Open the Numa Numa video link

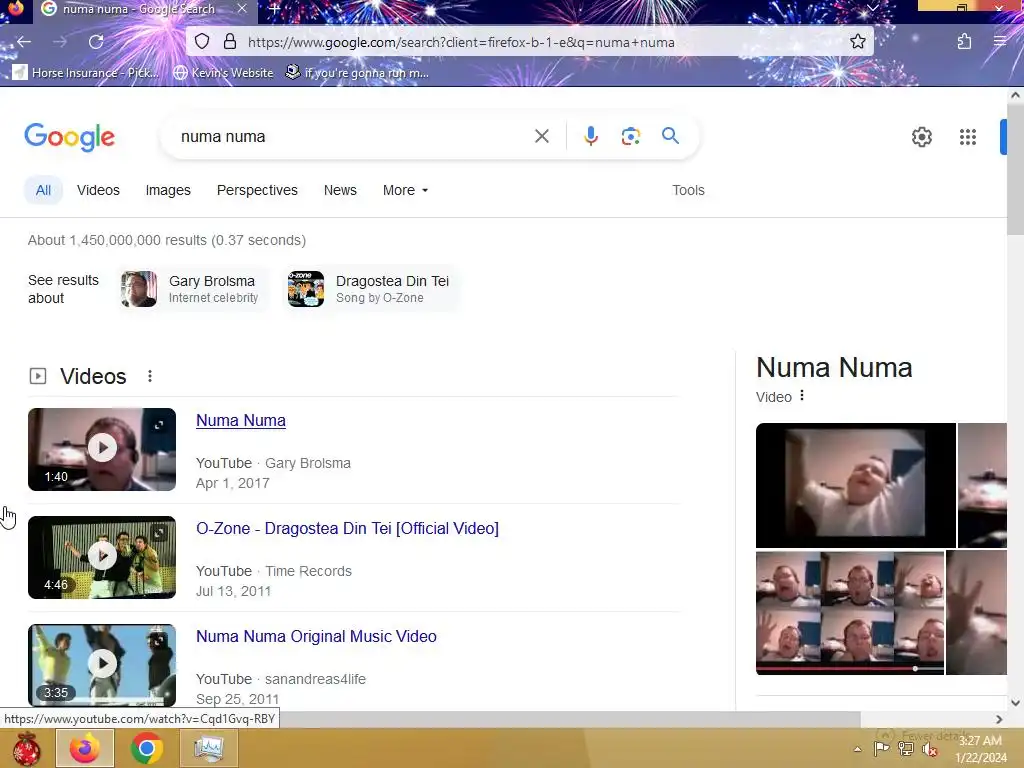241,421
